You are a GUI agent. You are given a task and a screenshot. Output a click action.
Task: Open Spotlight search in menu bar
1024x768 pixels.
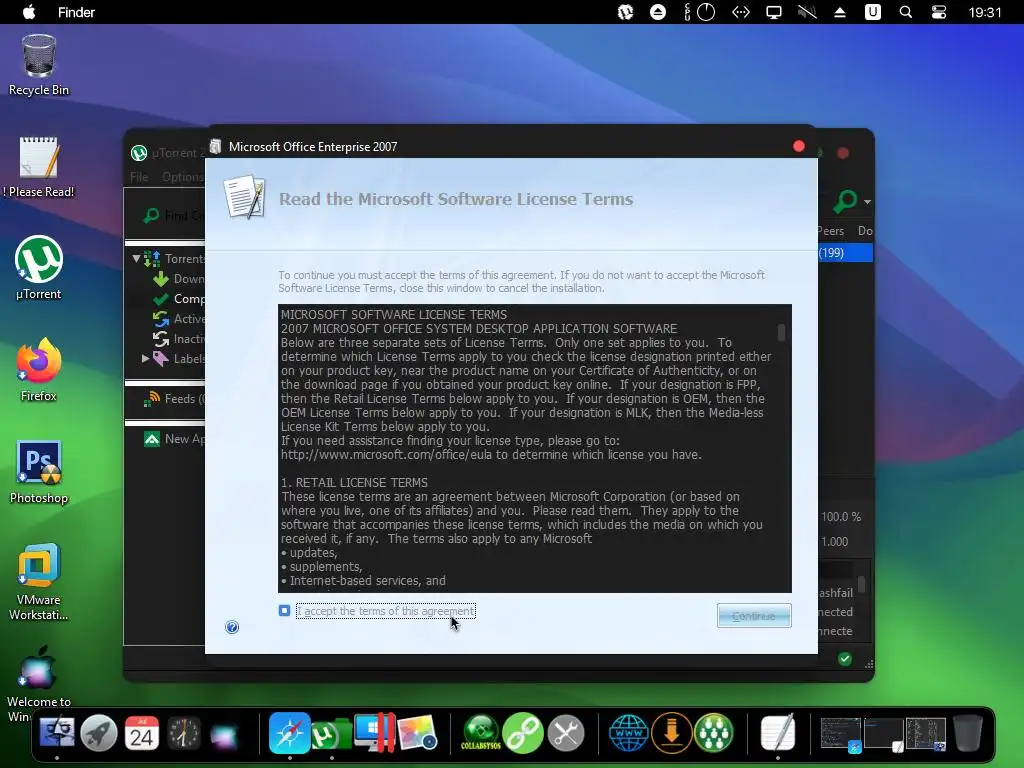pyautogui.click(x=906, y=12)
